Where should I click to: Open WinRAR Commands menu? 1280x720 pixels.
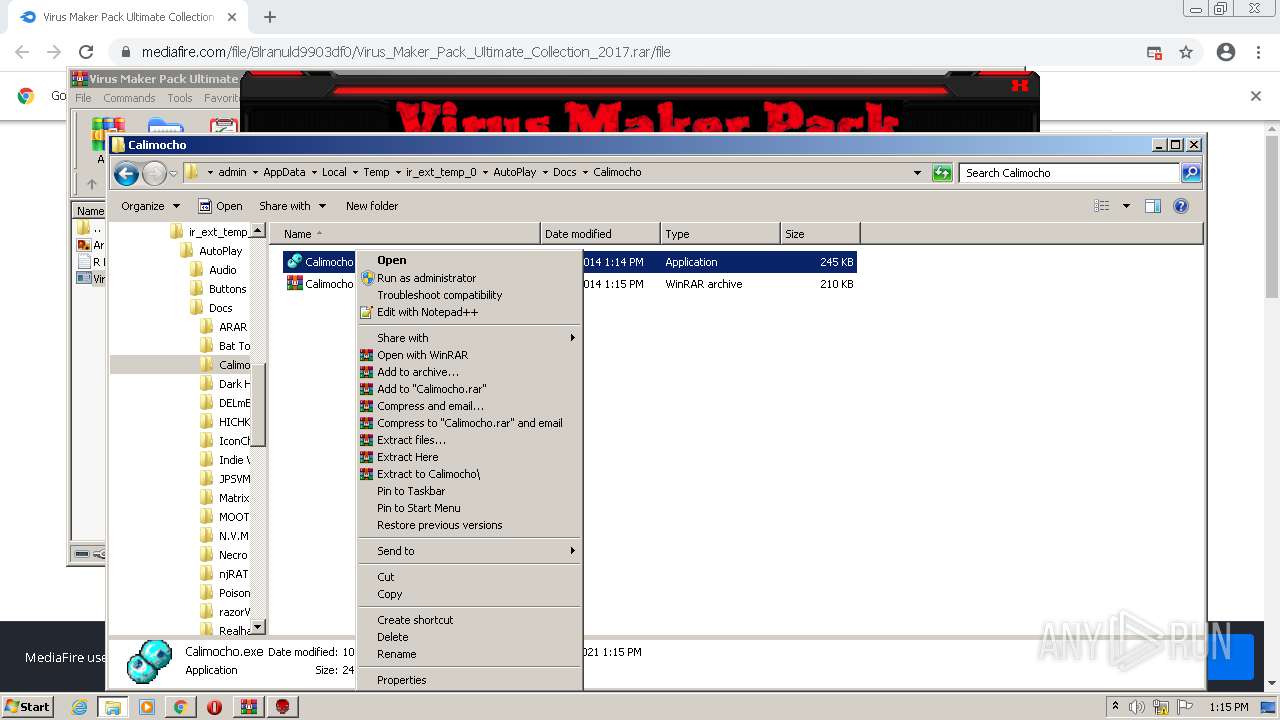pos(129,98)
